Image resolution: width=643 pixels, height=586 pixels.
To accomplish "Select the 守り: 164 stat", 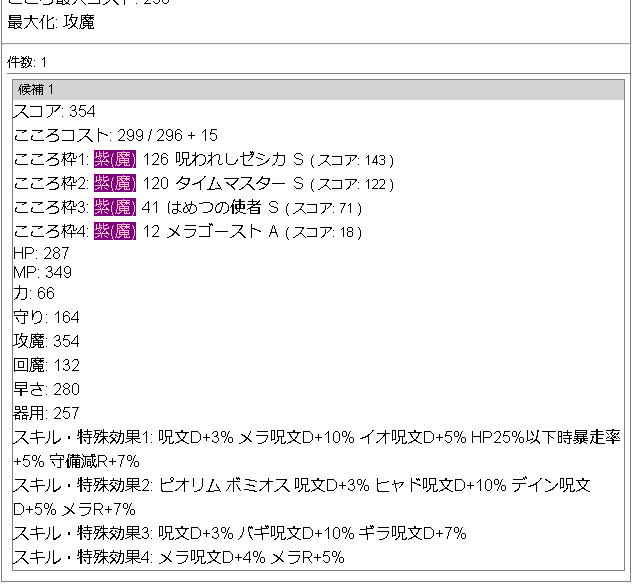I will tap(46, 317).
